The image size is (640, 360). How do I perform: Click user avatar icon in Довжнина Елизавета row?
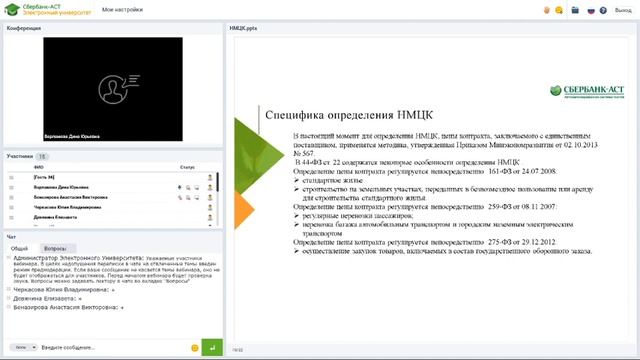pos(210,218)
